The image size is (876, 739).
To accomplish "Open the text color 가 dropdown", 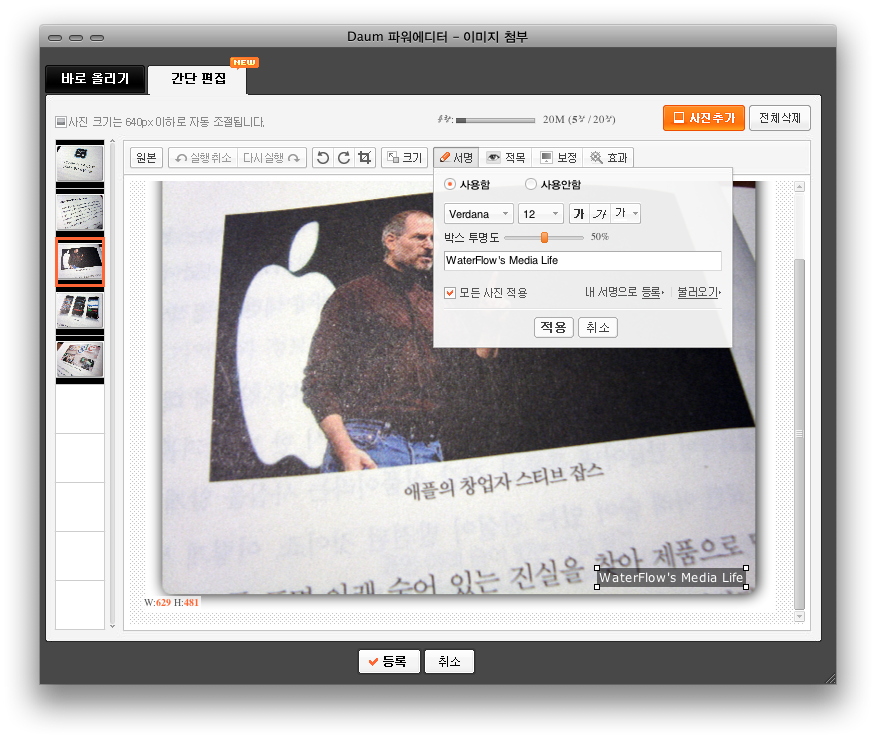I will click(x=625, y=213).
